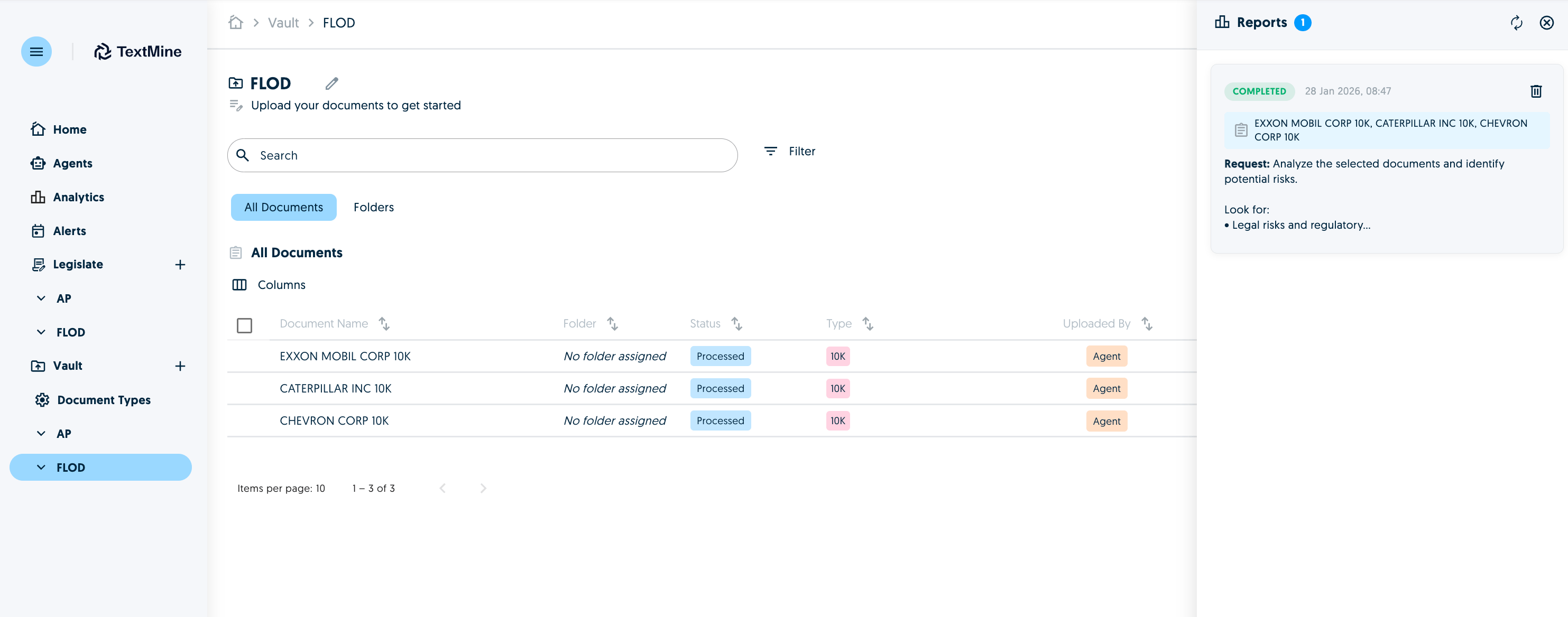The image size is (1568, 617).
Task: Go to next page of documents
Action: [x=483, y=488]
